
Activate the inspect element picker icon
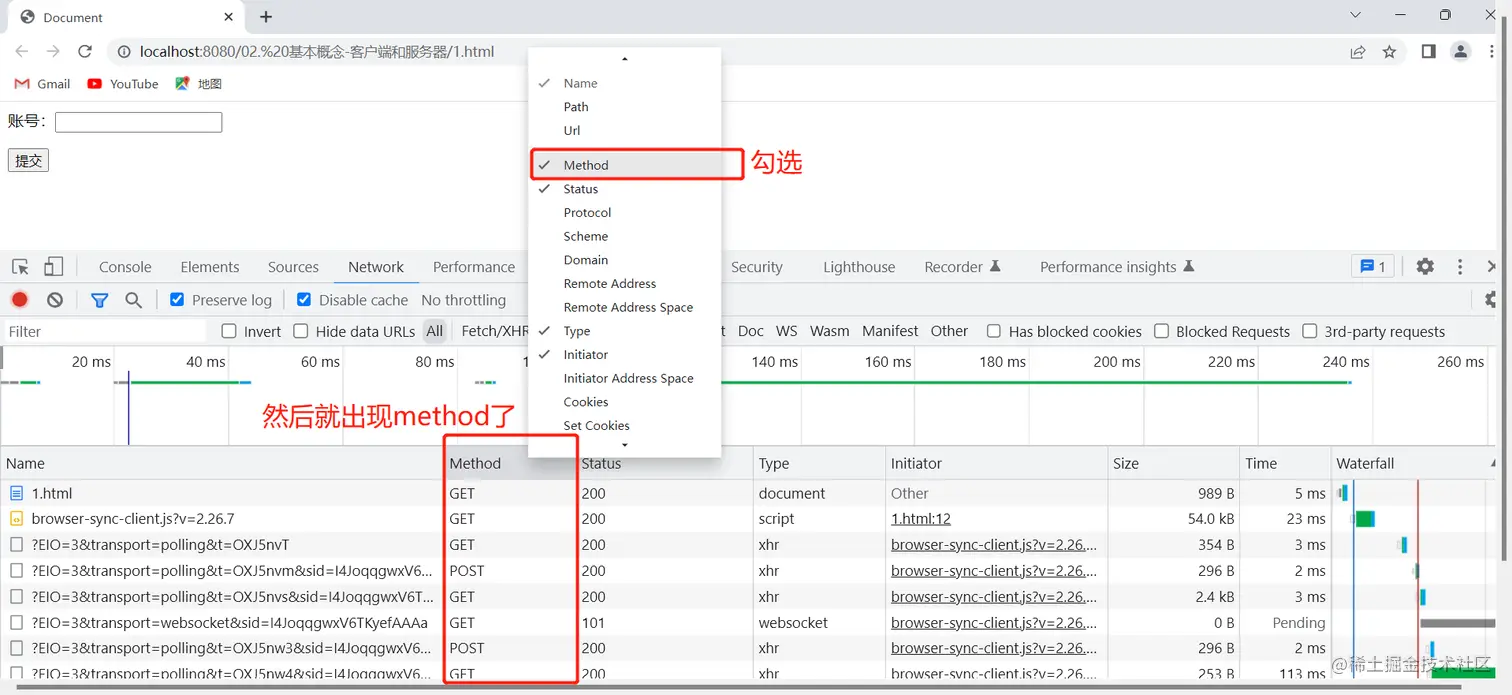(20, 267)
